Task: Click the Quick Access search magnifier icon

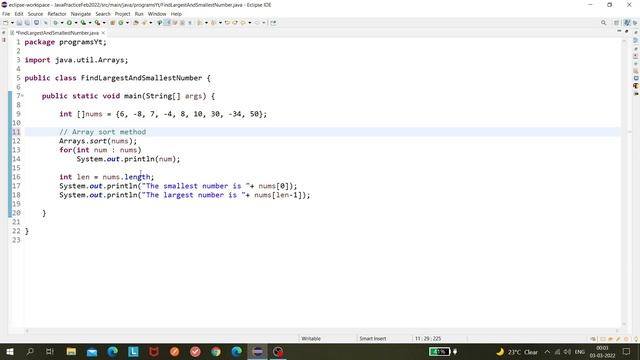Action: [603, 23]
